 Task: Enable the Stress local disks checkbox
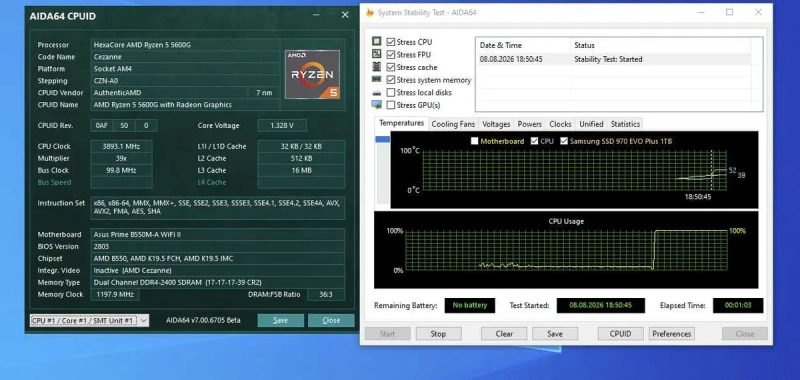(x=391, y=92)
